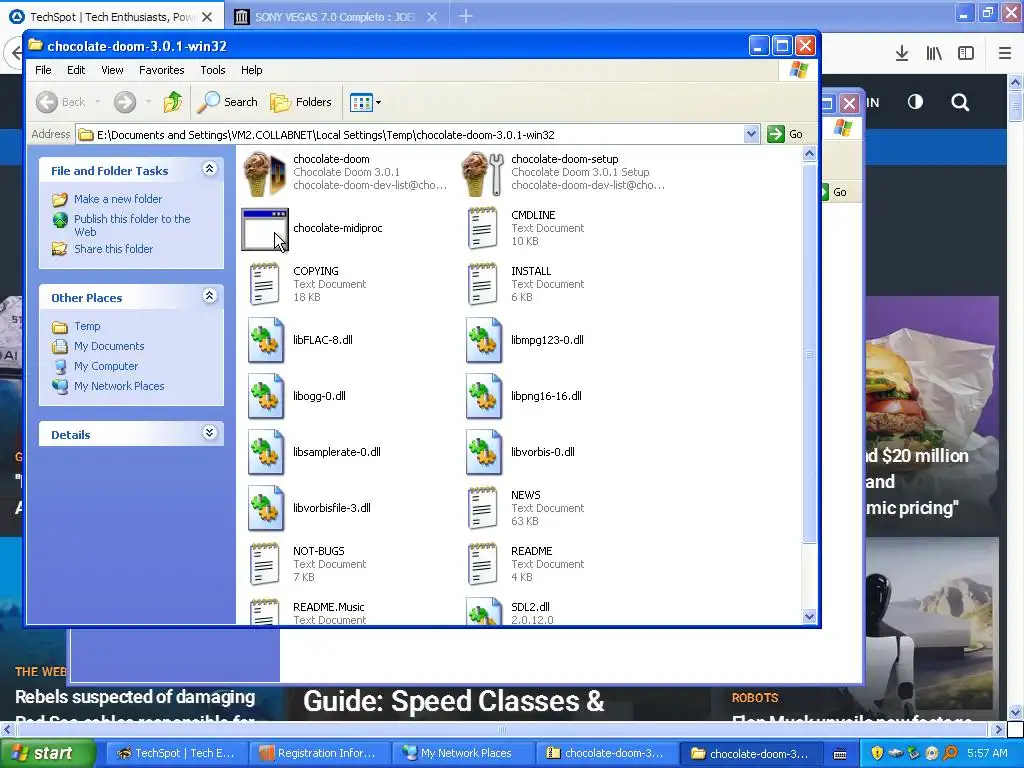The width and height of the screenshot is (1024, 768).
Task: Go to Temp in Other Places
Action: click(87, 326)
